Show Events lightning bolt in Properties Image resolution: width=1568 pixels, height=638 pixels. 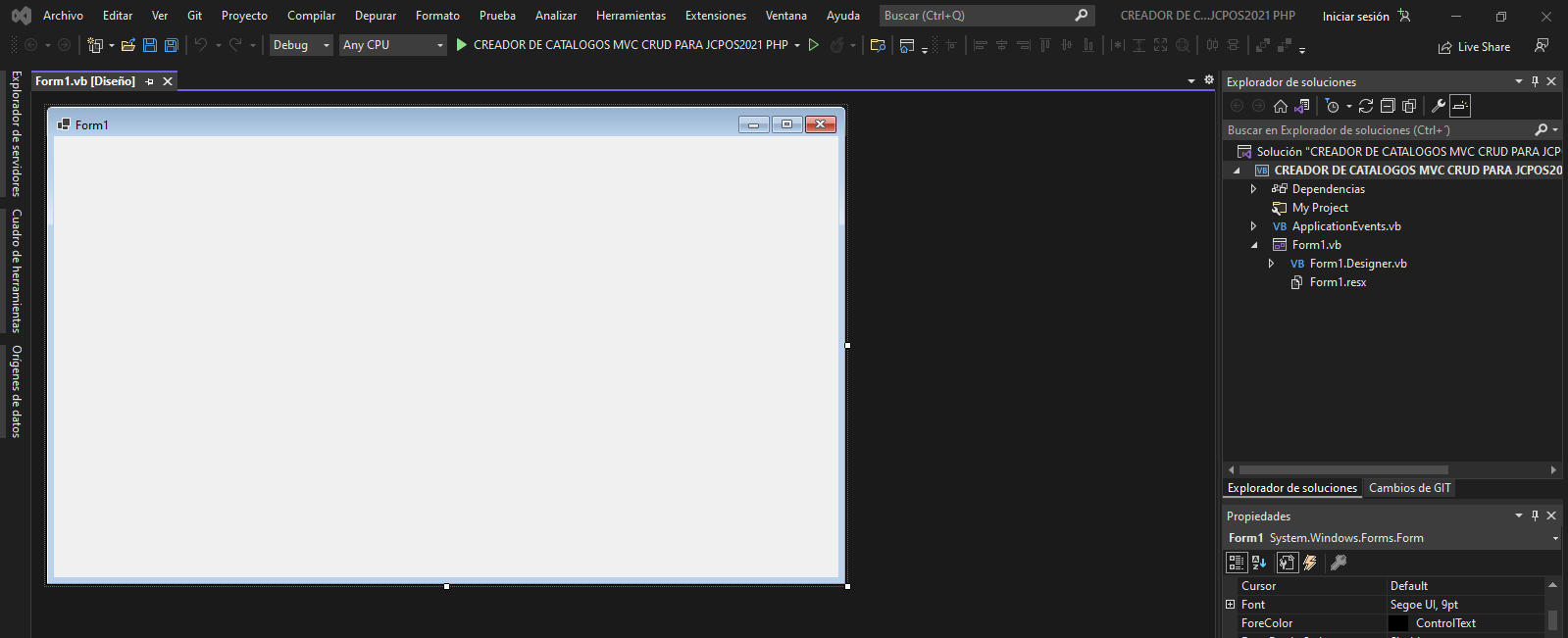(x=1310, y=563)
